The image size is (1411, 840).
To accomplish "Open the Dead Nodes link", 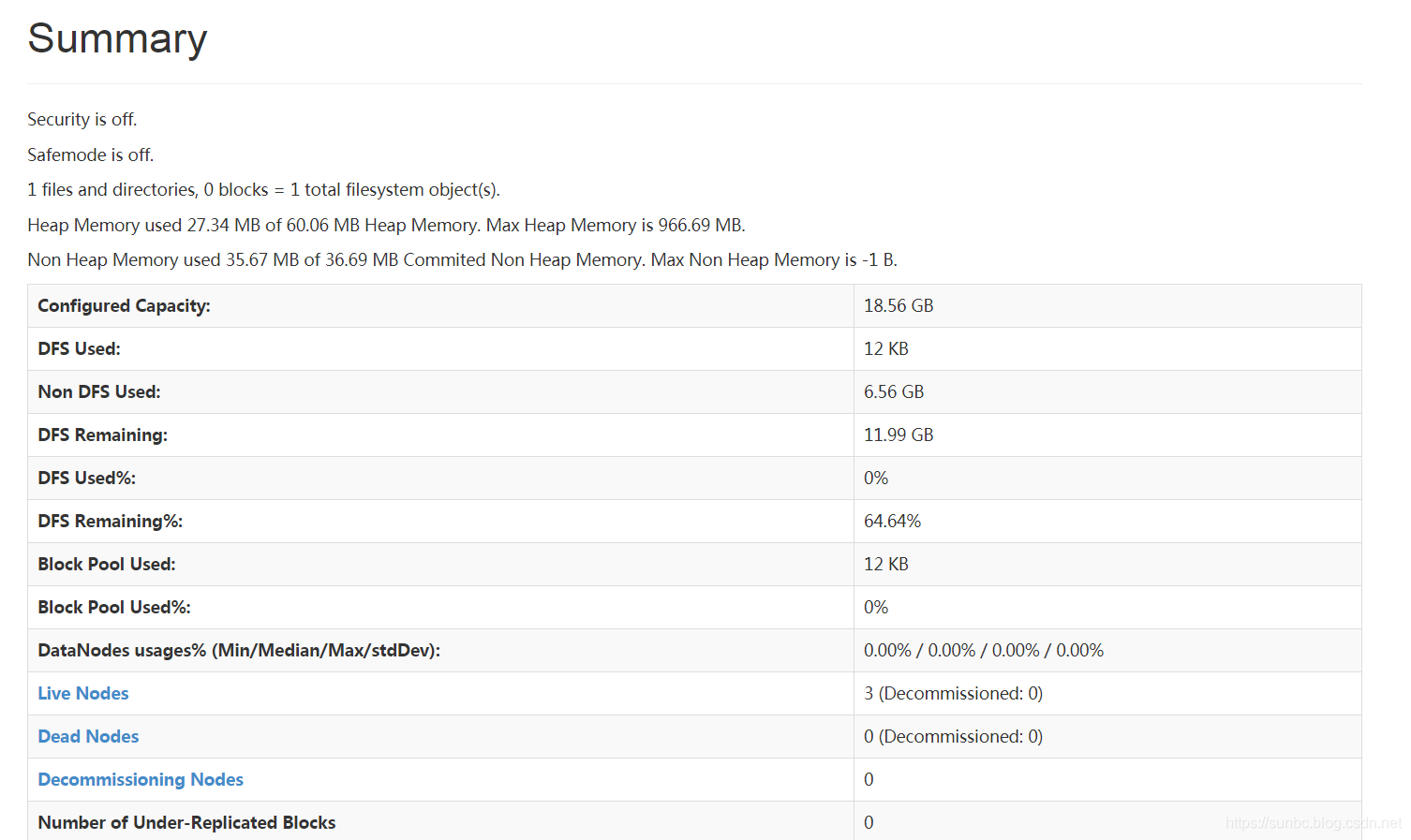I will click(x=88, y=736).
